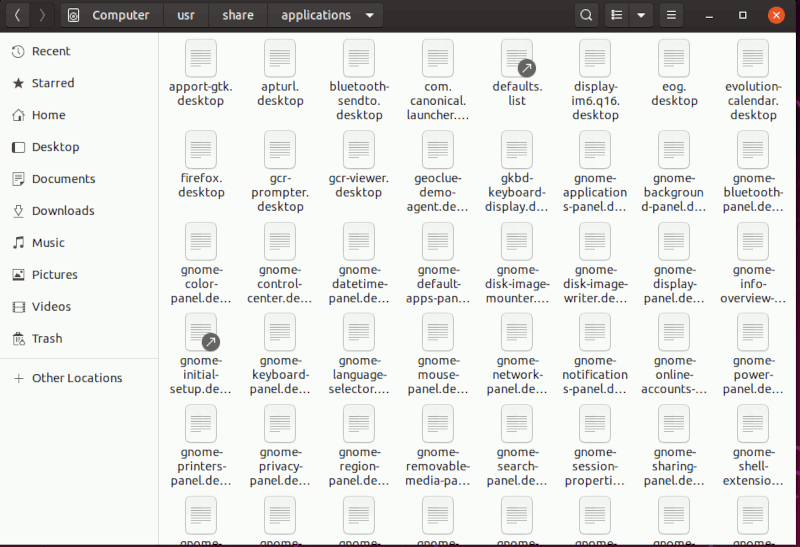
Task: Select gnome-language-selector file icon
Action: click(359, 332)
